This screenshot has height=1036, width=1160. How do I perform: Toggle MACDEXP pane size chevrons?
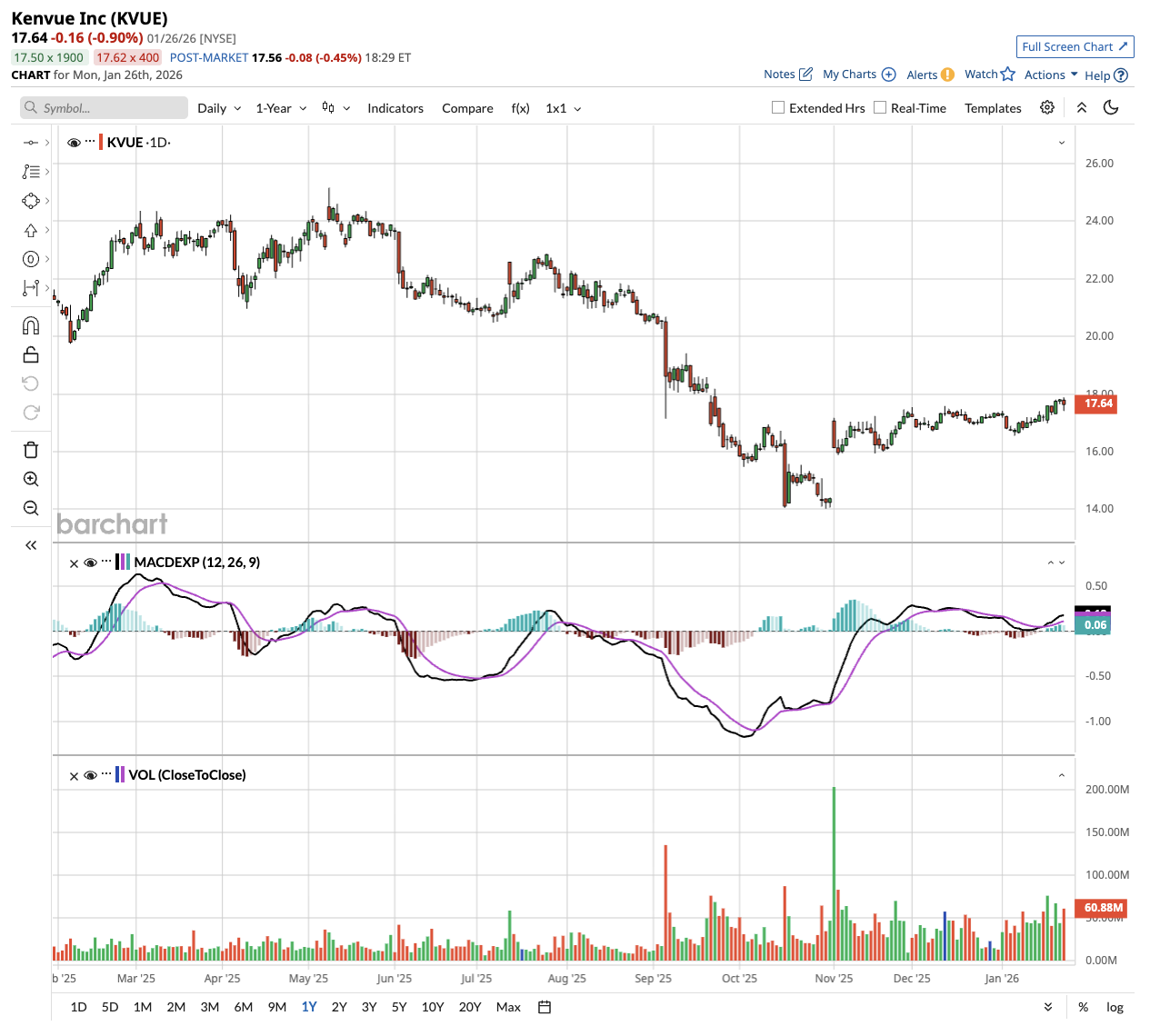click(1056, 563)
